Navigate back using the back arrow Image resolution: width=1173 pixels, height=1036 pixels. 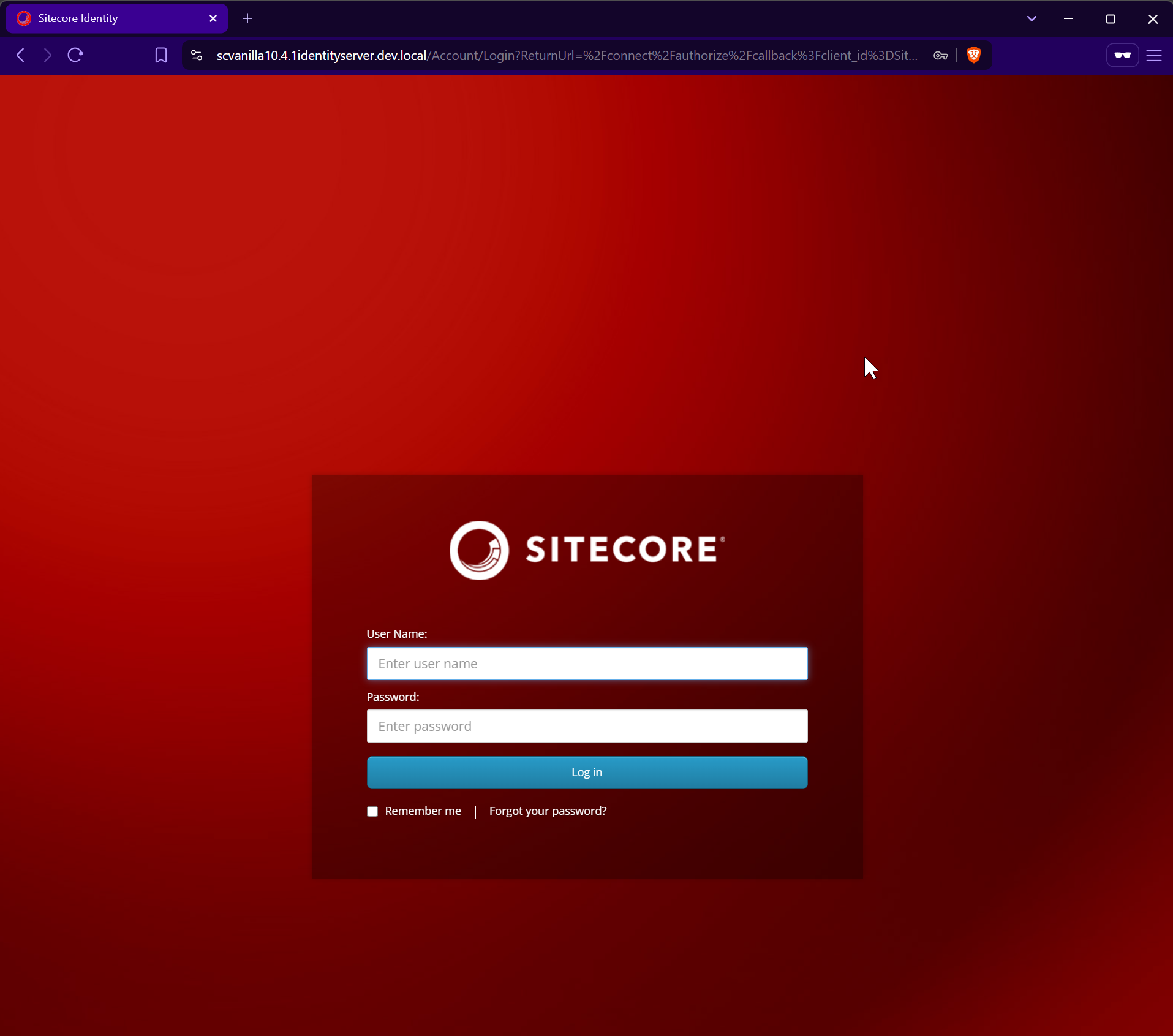(20, 55)
